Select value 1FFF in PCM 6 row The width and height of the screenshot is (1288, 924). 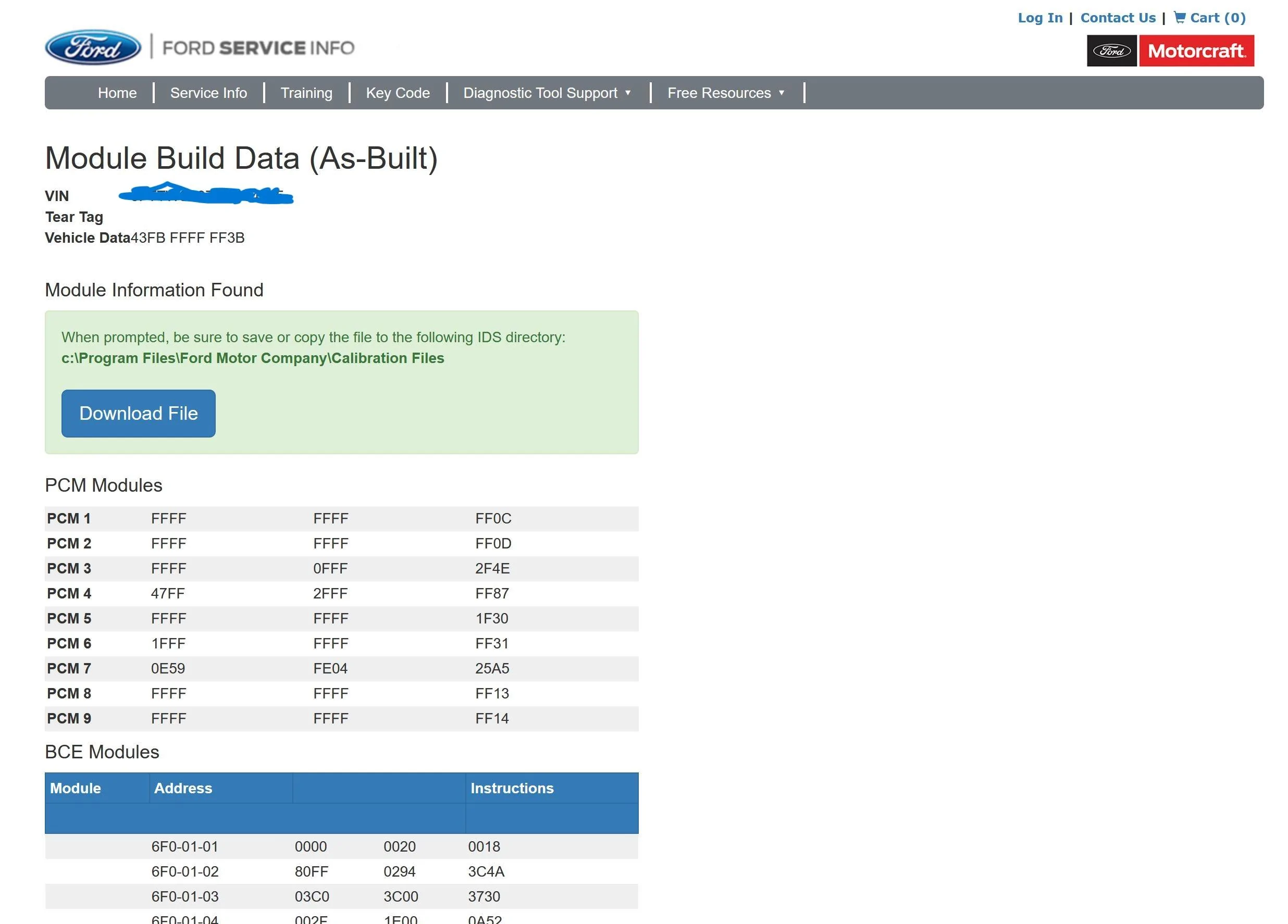[168, 643]
